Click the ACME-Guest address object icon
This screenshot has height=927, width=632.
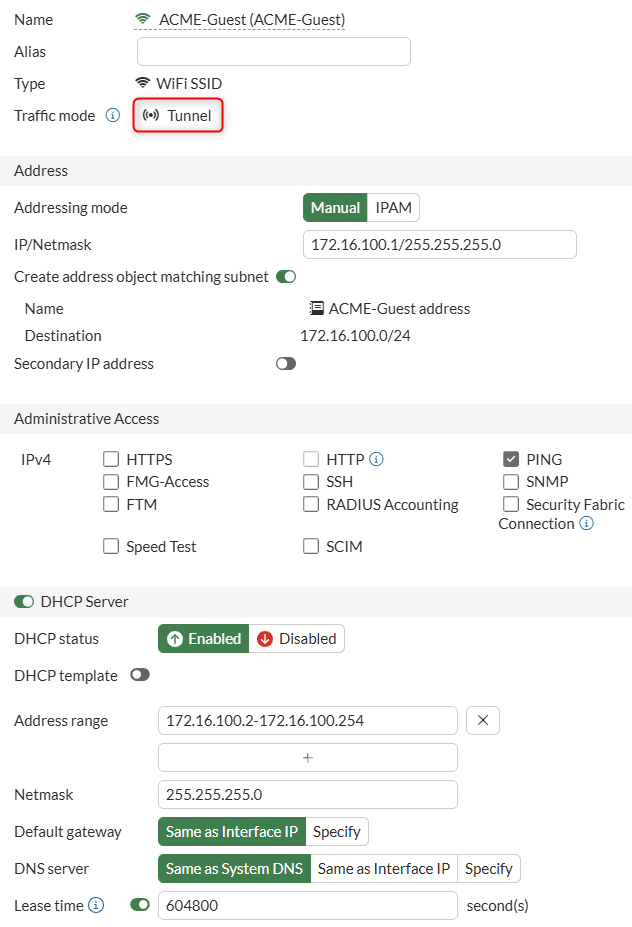(317, 308)
